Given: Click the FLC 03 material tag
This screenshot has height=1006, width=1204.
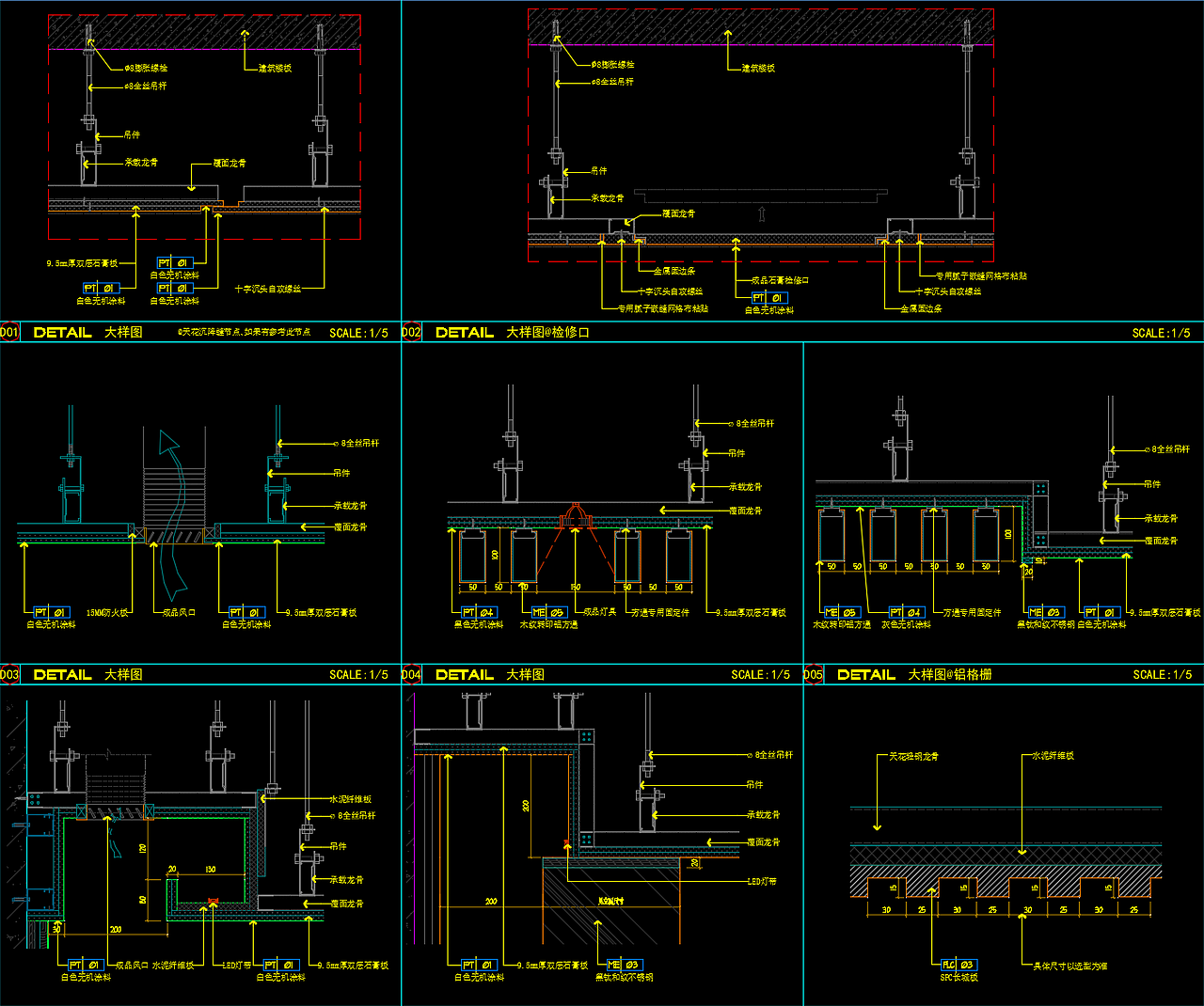Looking at the screenshot, I should tap(958, 965).
